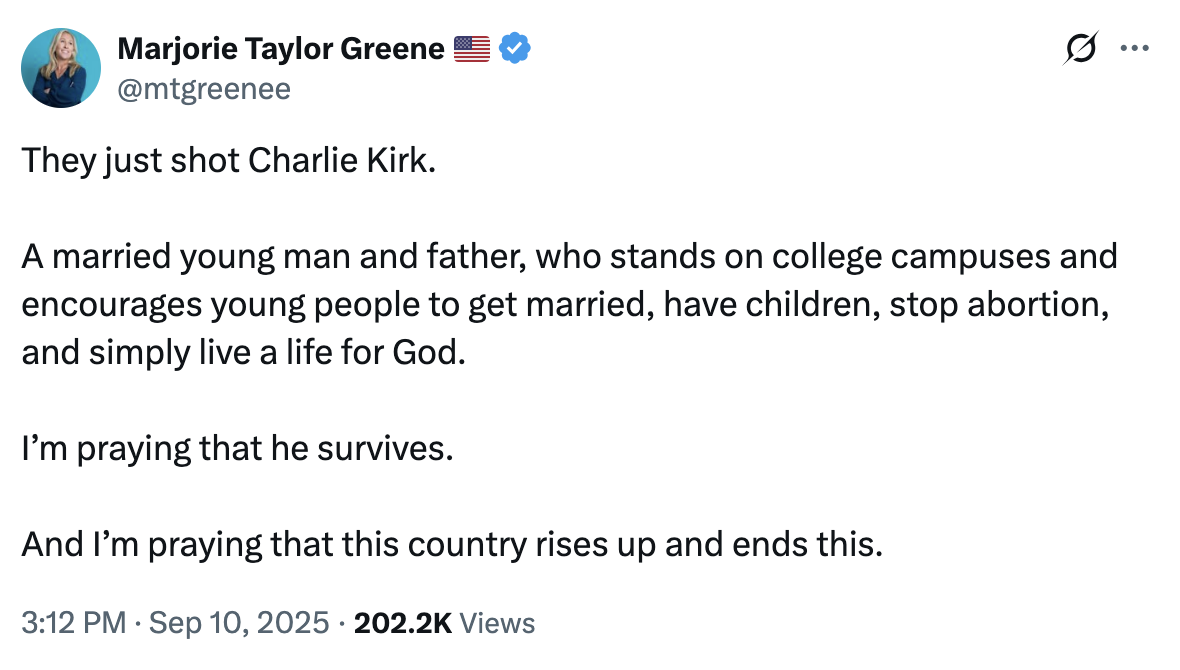Click the line 'They just shot Charlie Kirk.'
The image size is (1180, 670).
tap(229, 161)
